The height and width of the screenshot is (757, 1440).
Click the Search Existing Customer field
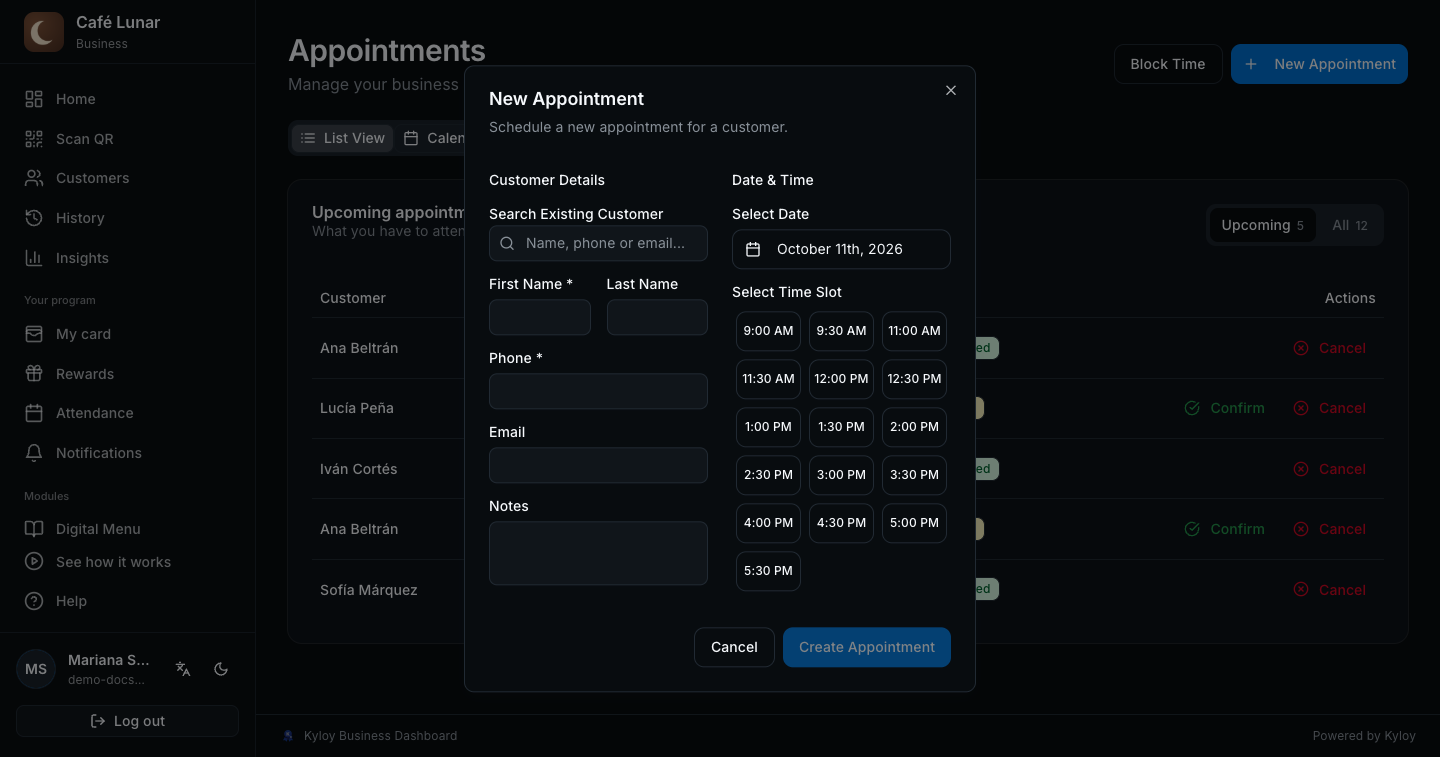tap(598, 243)
